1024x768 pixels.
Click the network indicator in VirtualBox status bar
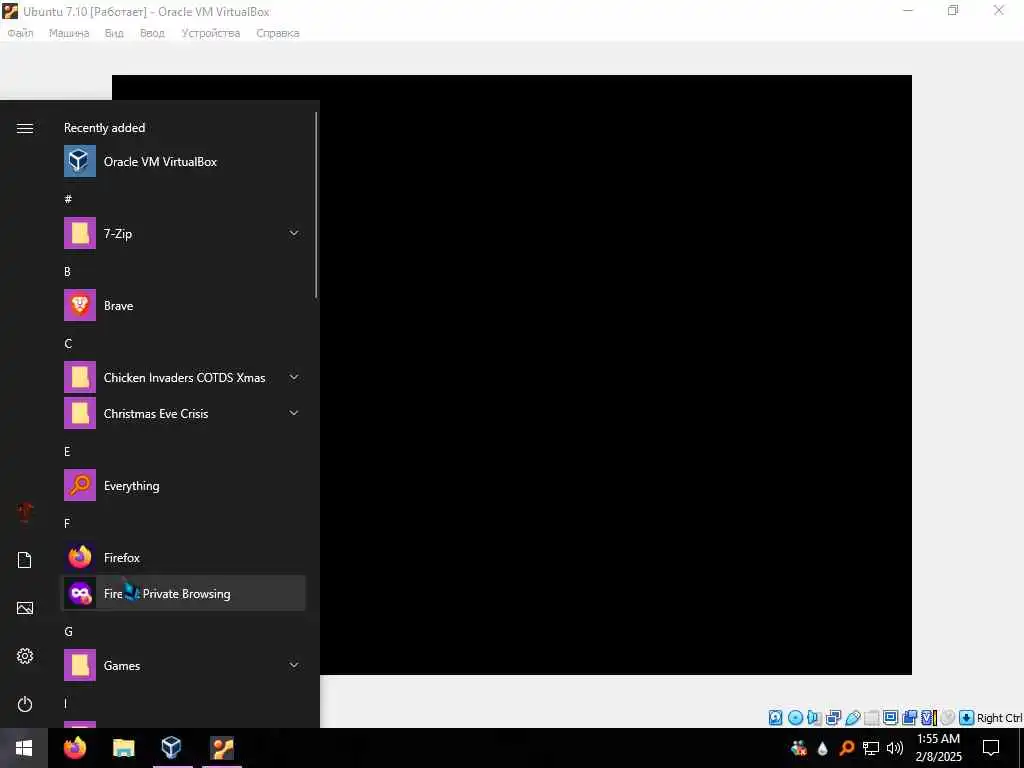point(833,718)
